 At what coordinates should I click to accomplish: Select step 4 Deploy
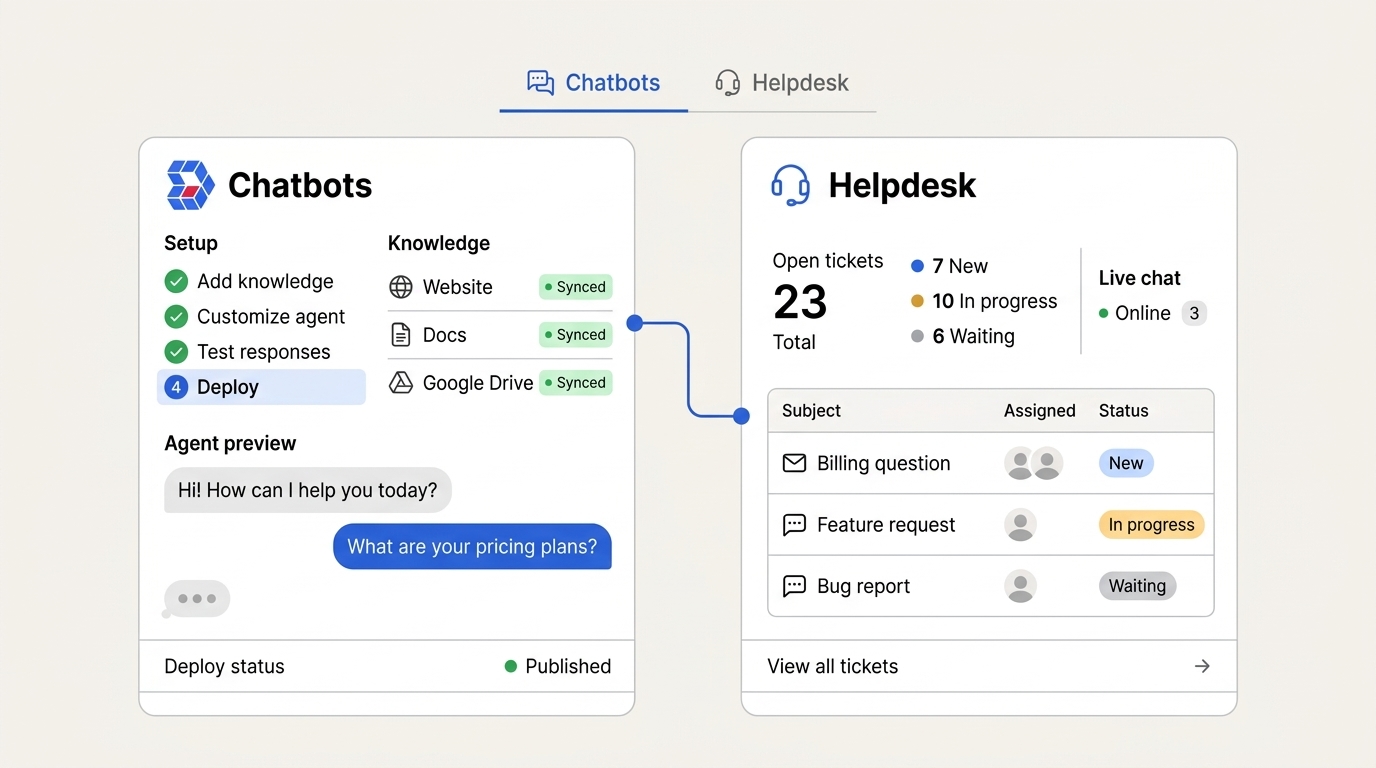coord(261,387)
